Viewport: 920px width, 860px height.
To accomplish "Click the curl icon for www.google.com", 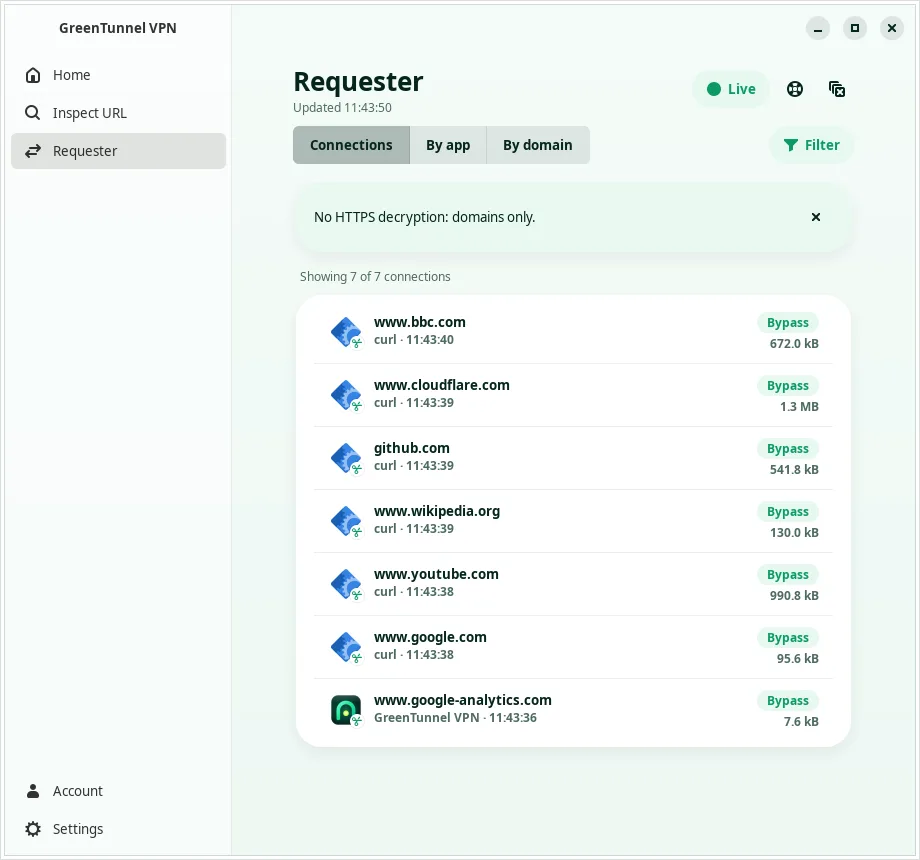I will [x=346, y=647].
